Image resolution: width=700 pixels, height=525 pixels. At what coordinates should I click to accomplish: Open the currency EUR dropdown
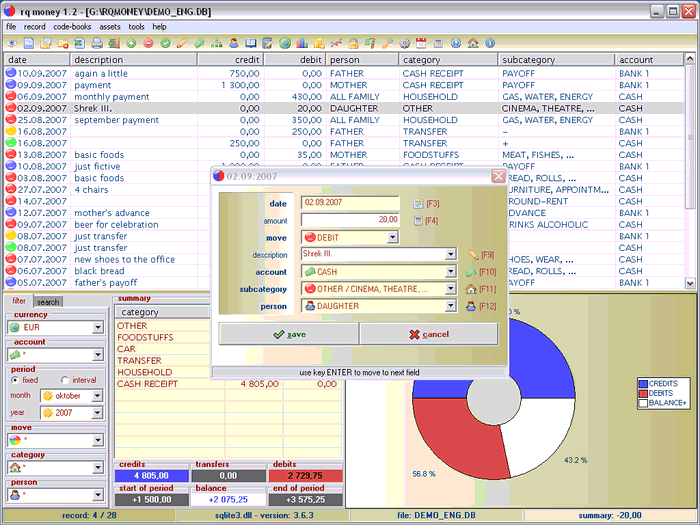pos(98,328)
